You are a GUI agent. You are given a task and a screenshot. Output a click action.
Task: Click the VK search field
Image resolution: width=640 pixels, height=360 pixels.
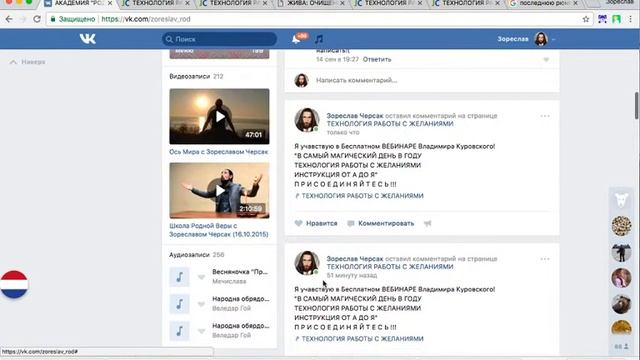tap(220, 39)
